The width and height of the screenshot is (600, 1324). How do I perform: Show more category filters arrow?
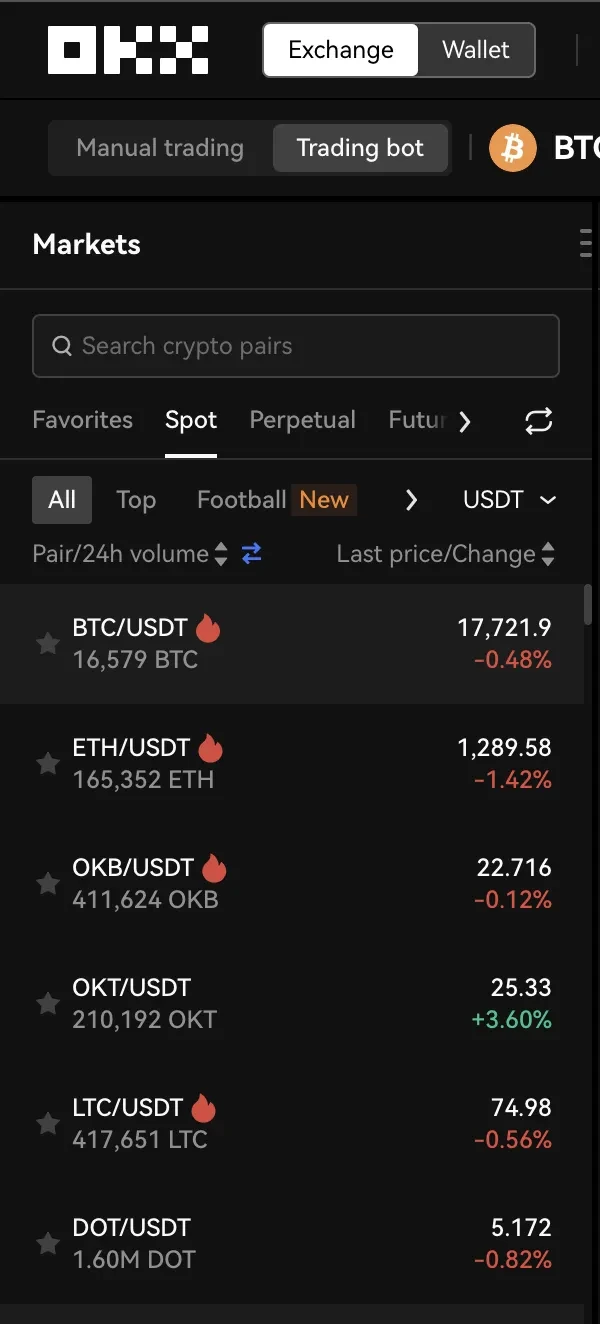click(411, 500)
